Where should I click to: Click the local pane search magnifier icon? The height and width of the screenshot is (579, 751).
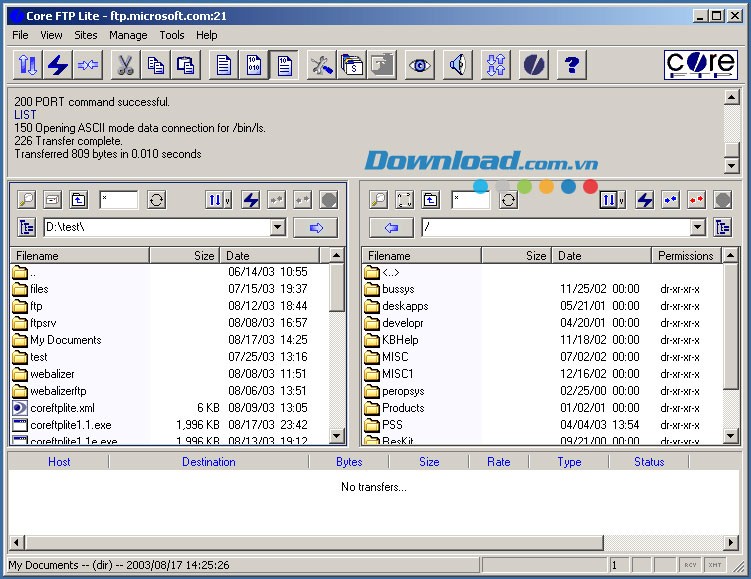[x=27, y=200]
